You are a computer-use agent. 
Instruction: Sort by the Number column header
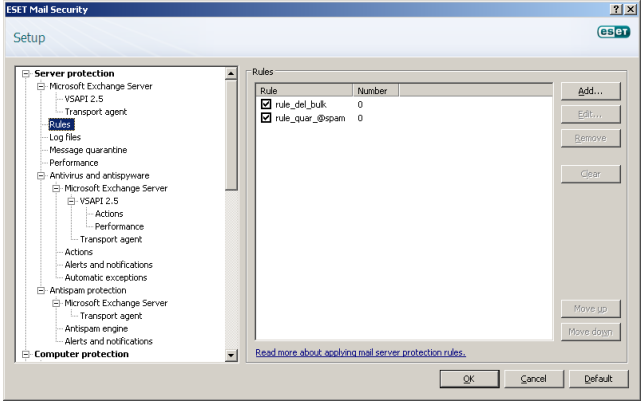375,90
